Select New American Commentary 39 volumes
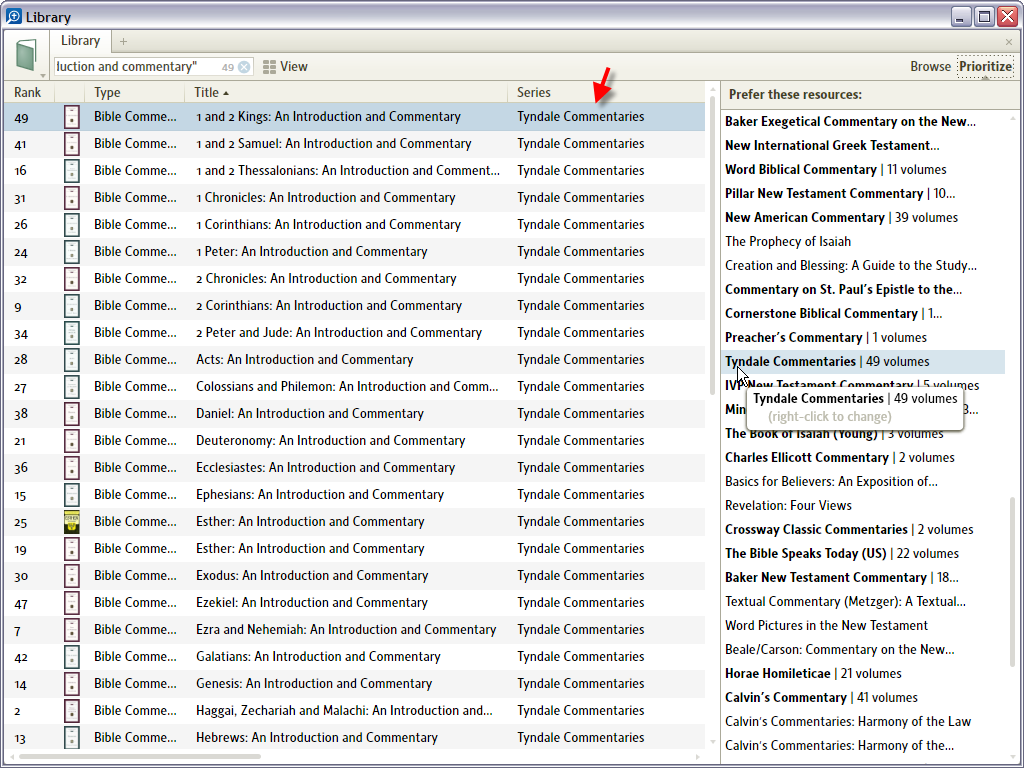The width and height of the screenshot is (1024, 768). pyautogui.click(x=841, y=217)
